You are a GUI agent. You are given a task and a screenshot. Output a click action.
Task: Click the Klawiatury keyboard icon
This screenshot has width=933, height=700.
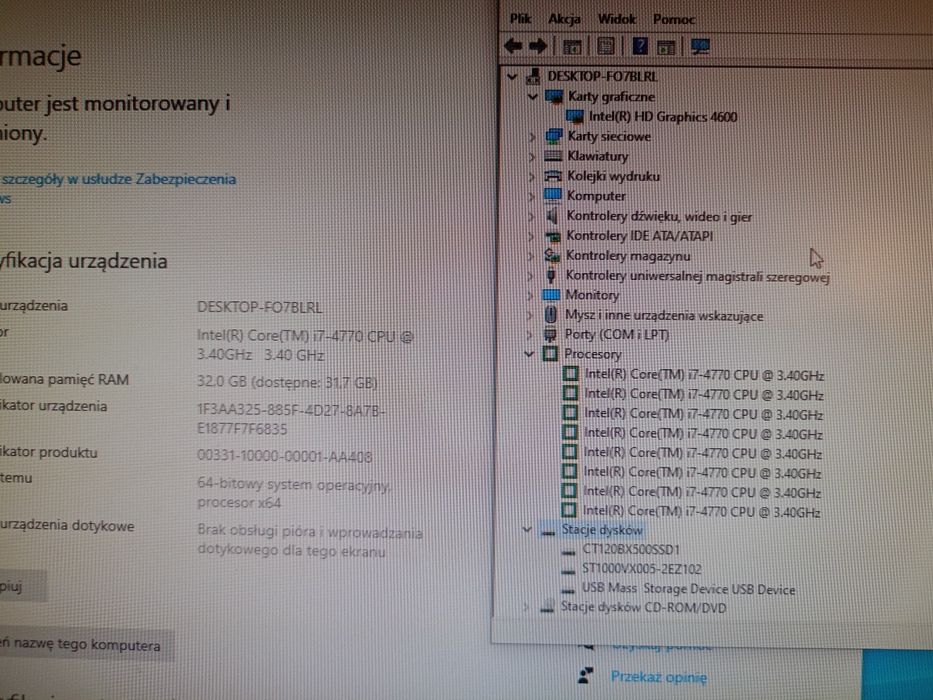click(553, 156)
